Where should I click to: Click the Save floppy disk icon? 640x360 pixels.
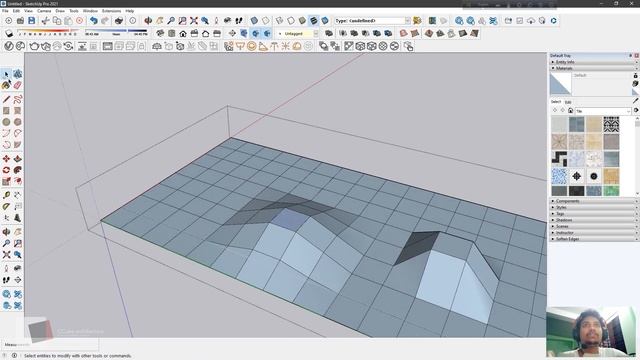point(31,20)
